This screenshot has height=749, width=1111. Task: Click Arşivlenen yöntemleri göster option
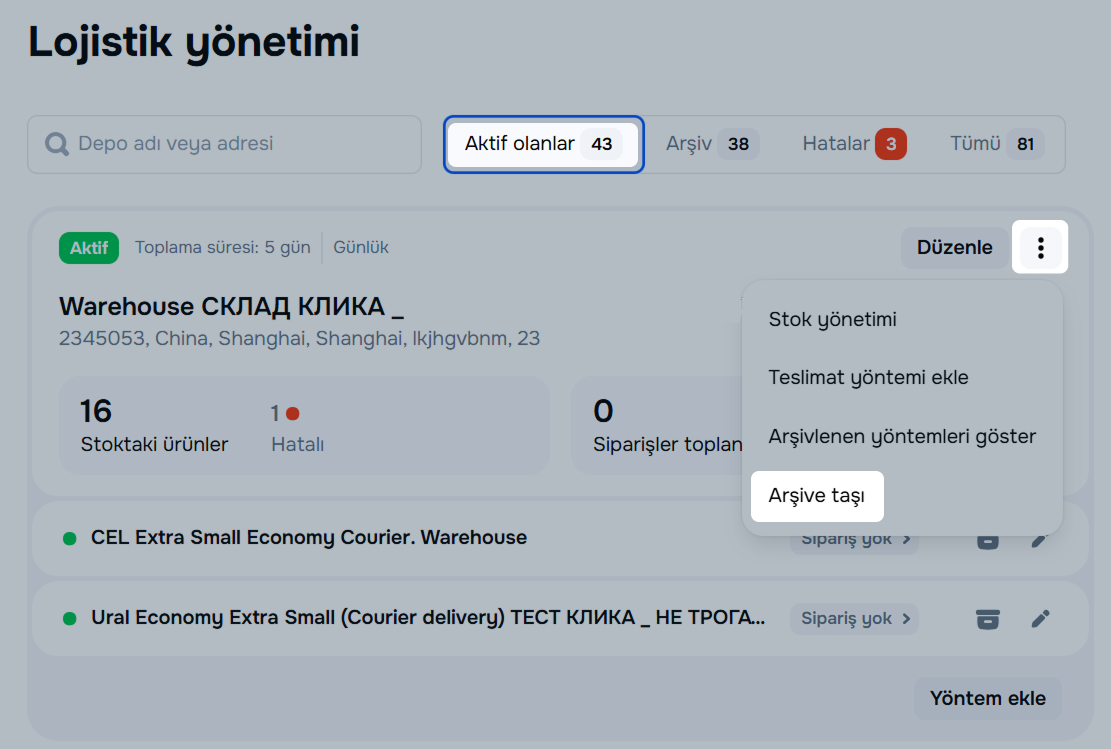click(x=901, y=436)
